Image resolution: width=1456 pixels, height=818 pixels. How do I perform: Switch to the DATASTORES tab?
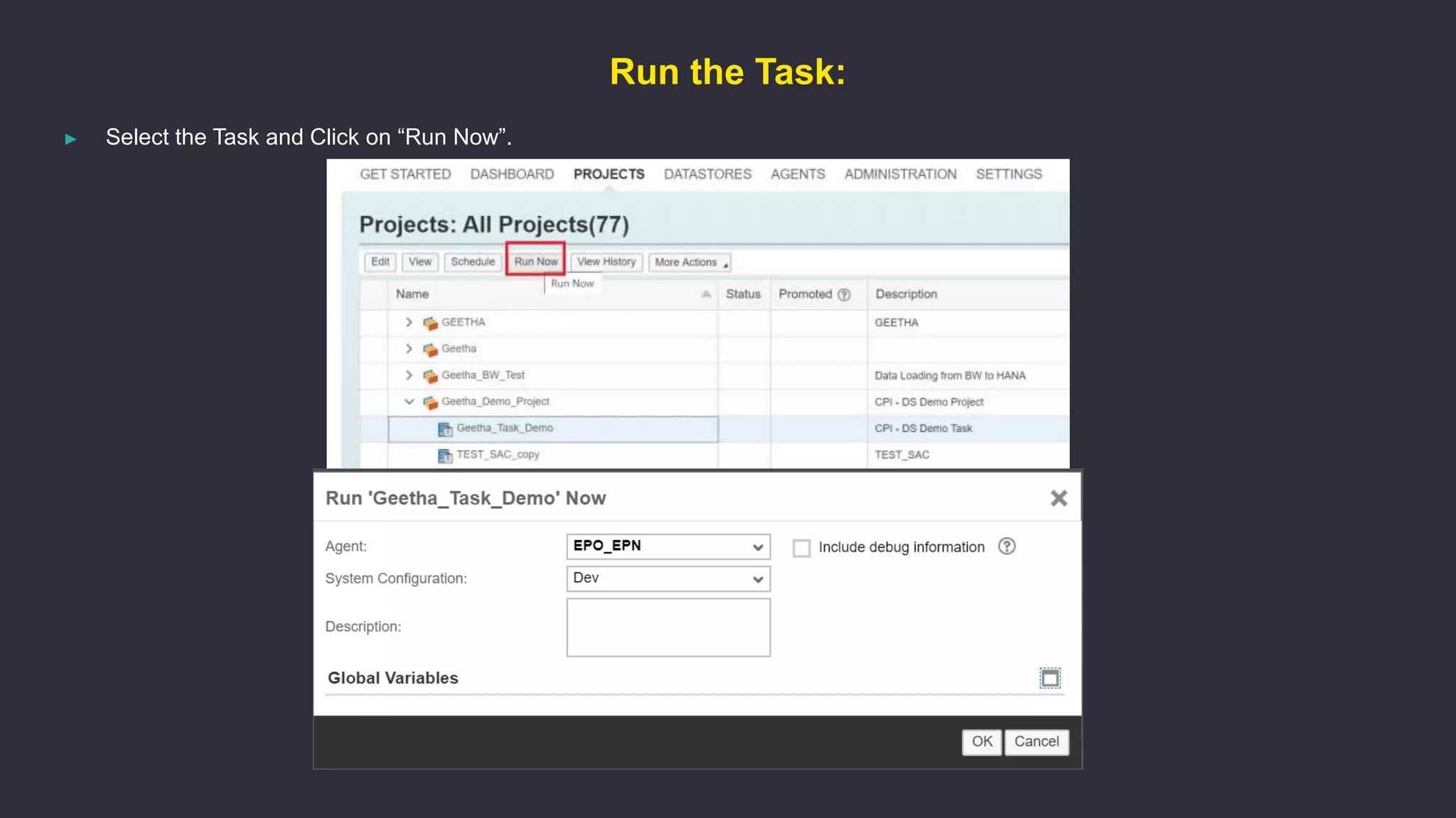tap(707, 174)
